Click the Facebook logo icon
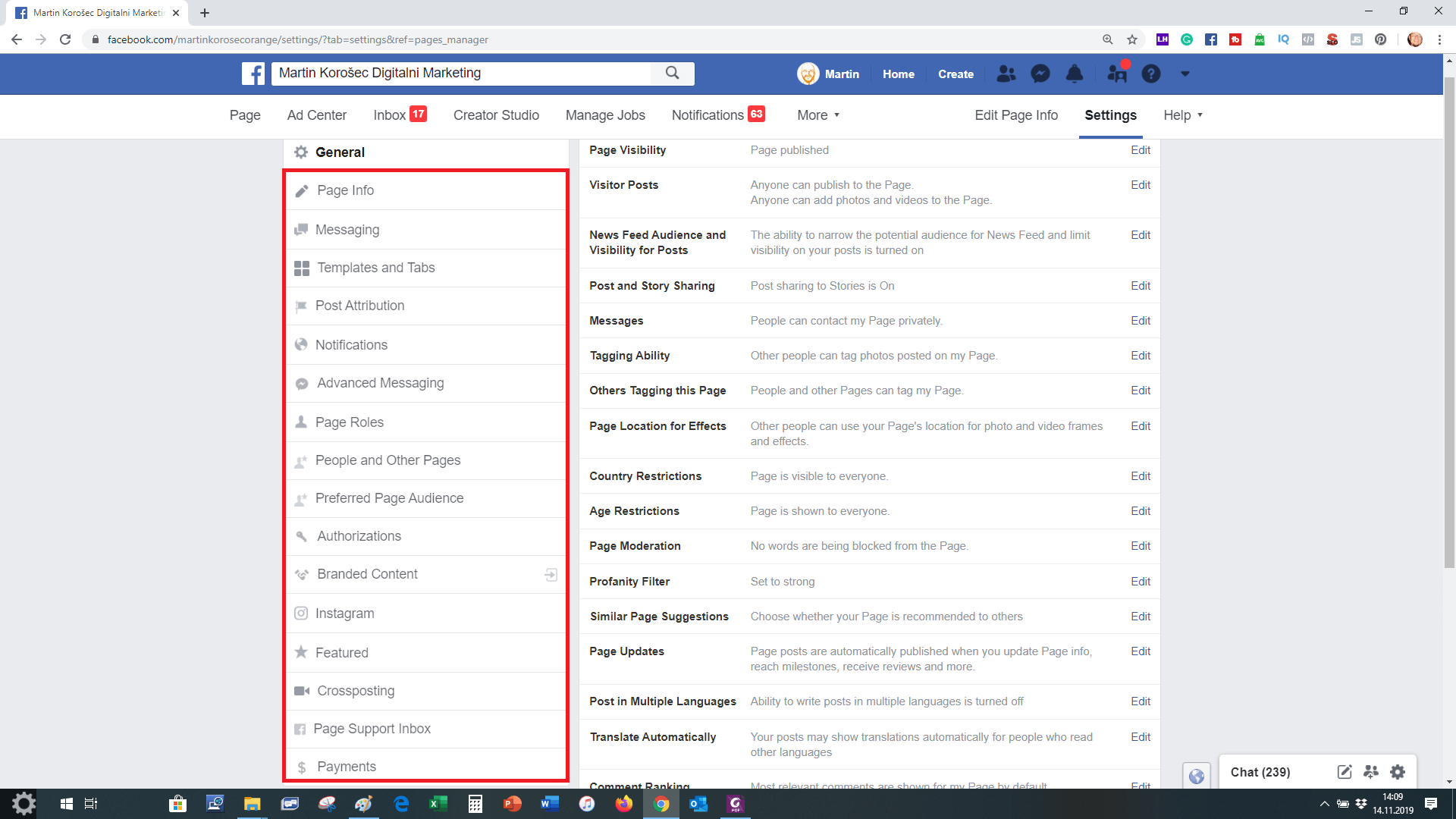Image resolution: width=1456 pixels, height=819 pixels. [x=253, y=74]
